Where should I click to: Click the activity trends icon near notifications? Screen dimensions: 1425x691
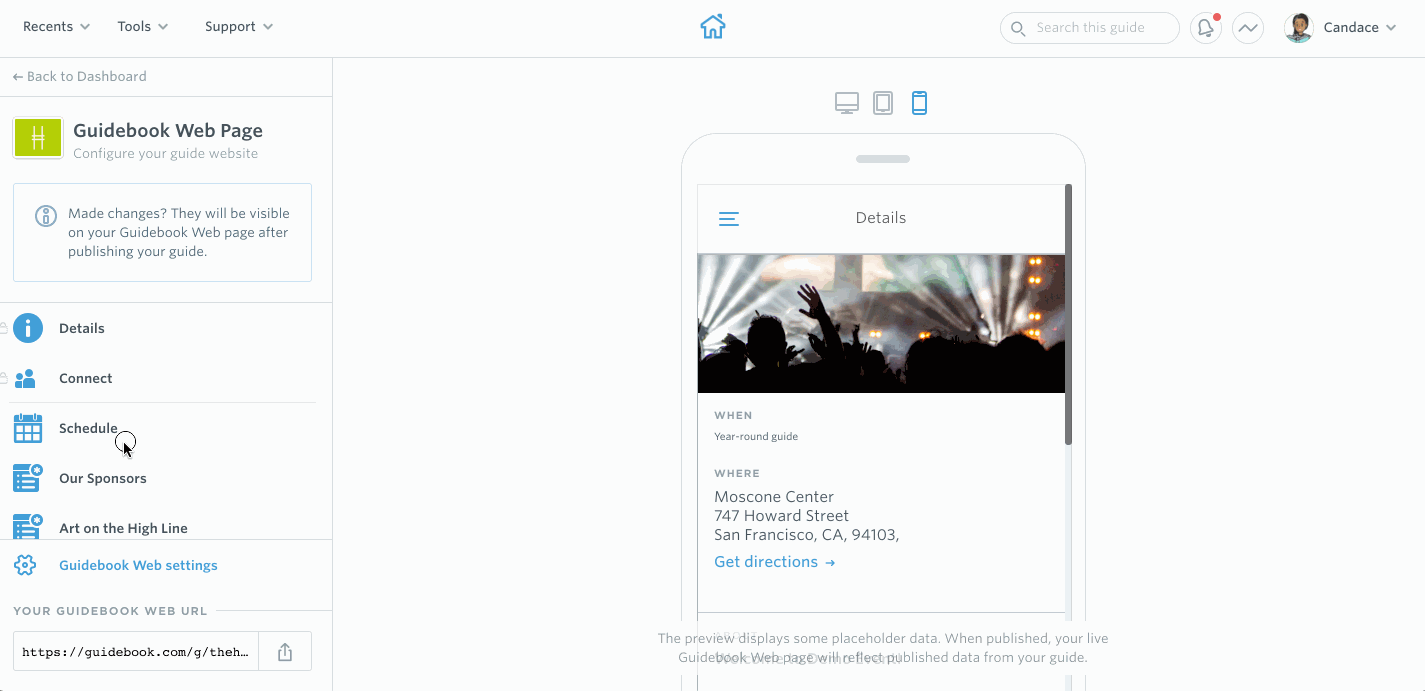(1247, 27)
